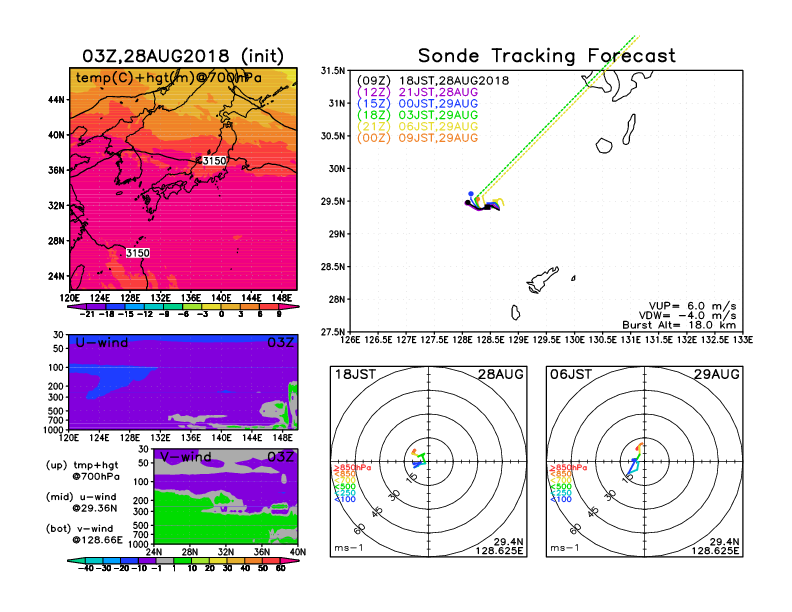Screen dimensions: 792x612
Task: Click the '<100' legend in the 06JST hodograph
Action: [560, 499]
